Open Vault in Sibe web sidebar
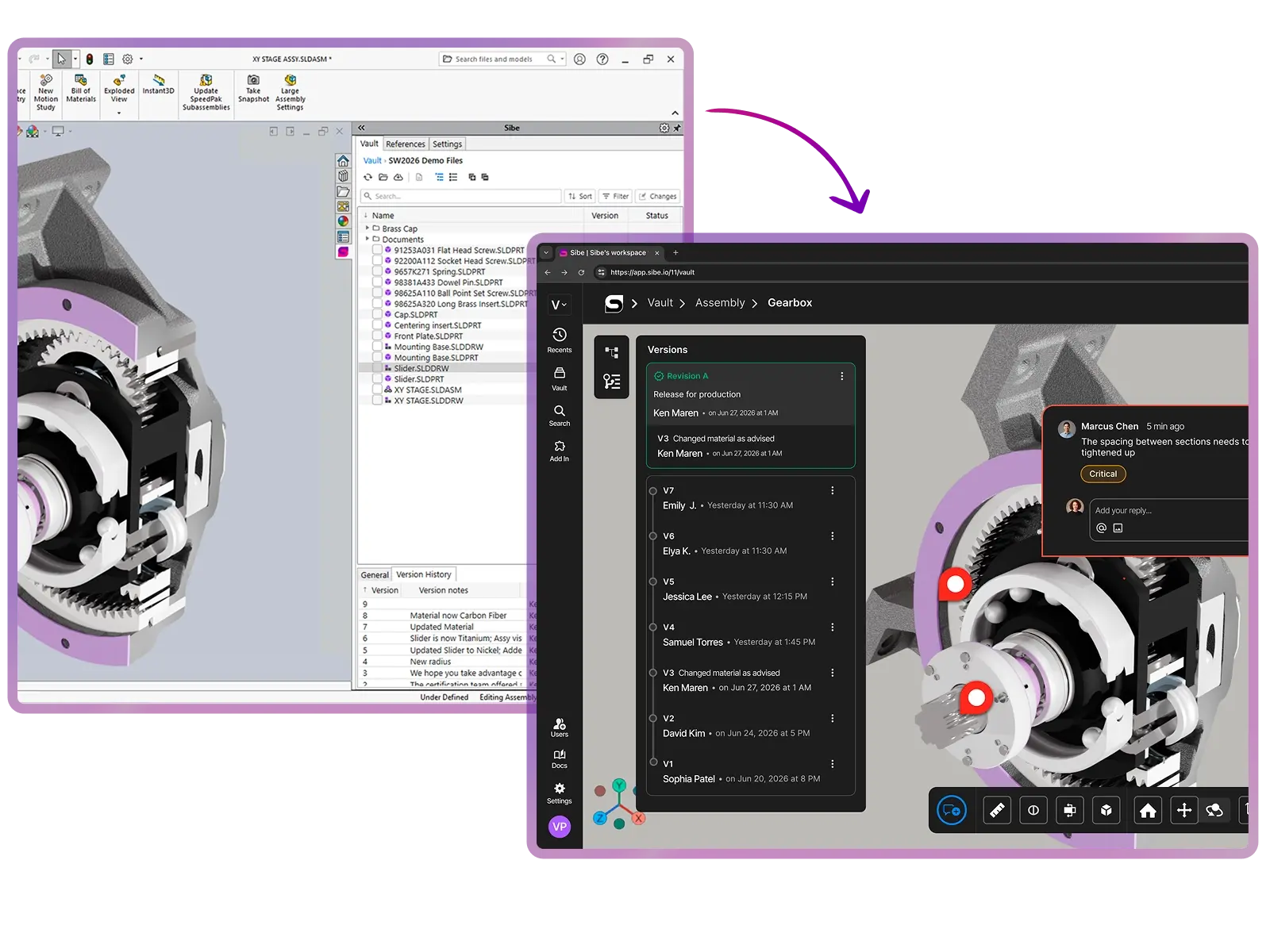 (560, 378)
